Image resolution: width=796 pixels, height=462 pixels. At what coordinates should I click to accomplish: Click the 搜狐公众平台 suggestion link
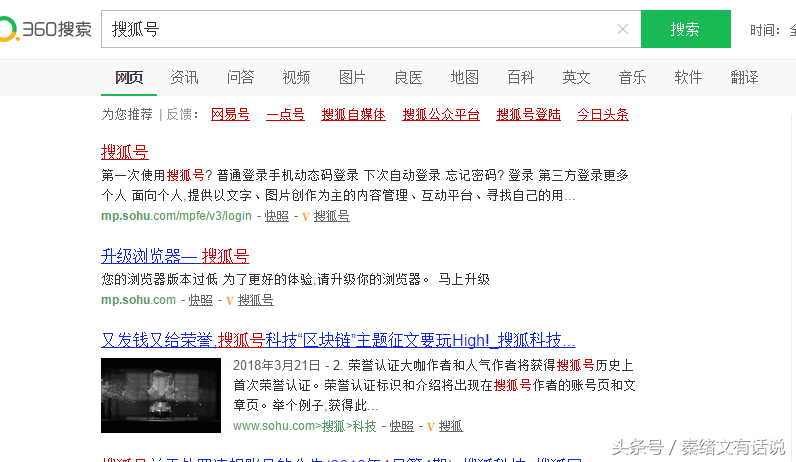[441, 114]
